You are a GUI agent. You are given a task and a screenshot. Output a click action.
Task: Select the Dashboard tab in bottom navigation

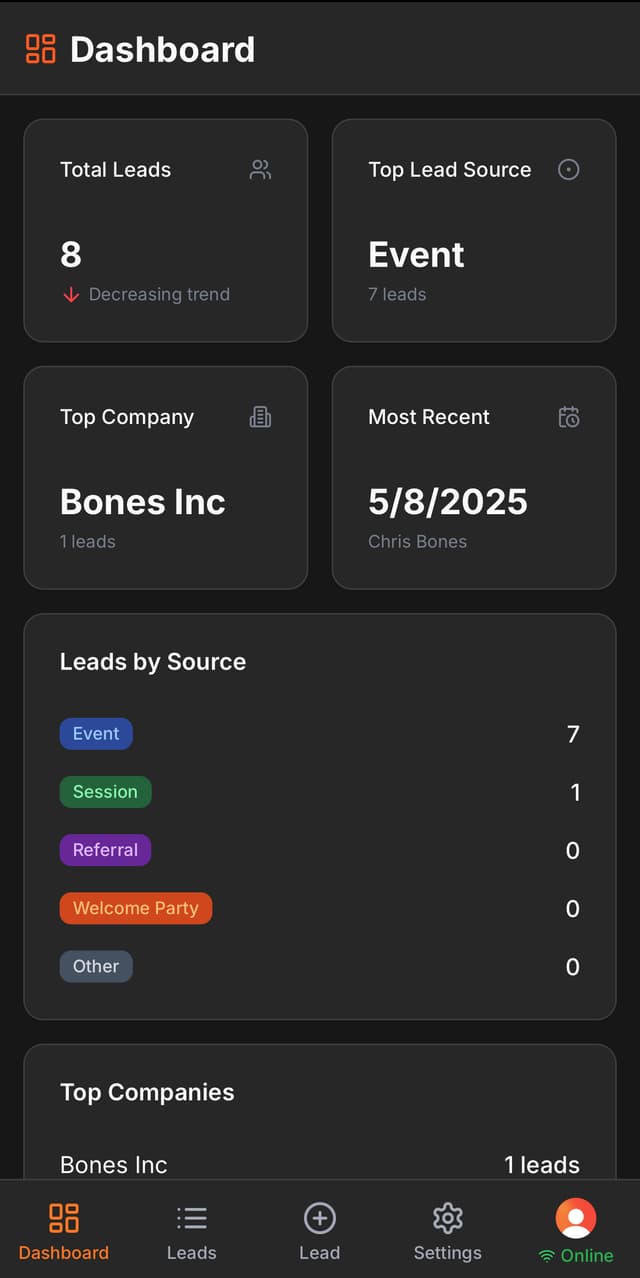coord(63,1230)
